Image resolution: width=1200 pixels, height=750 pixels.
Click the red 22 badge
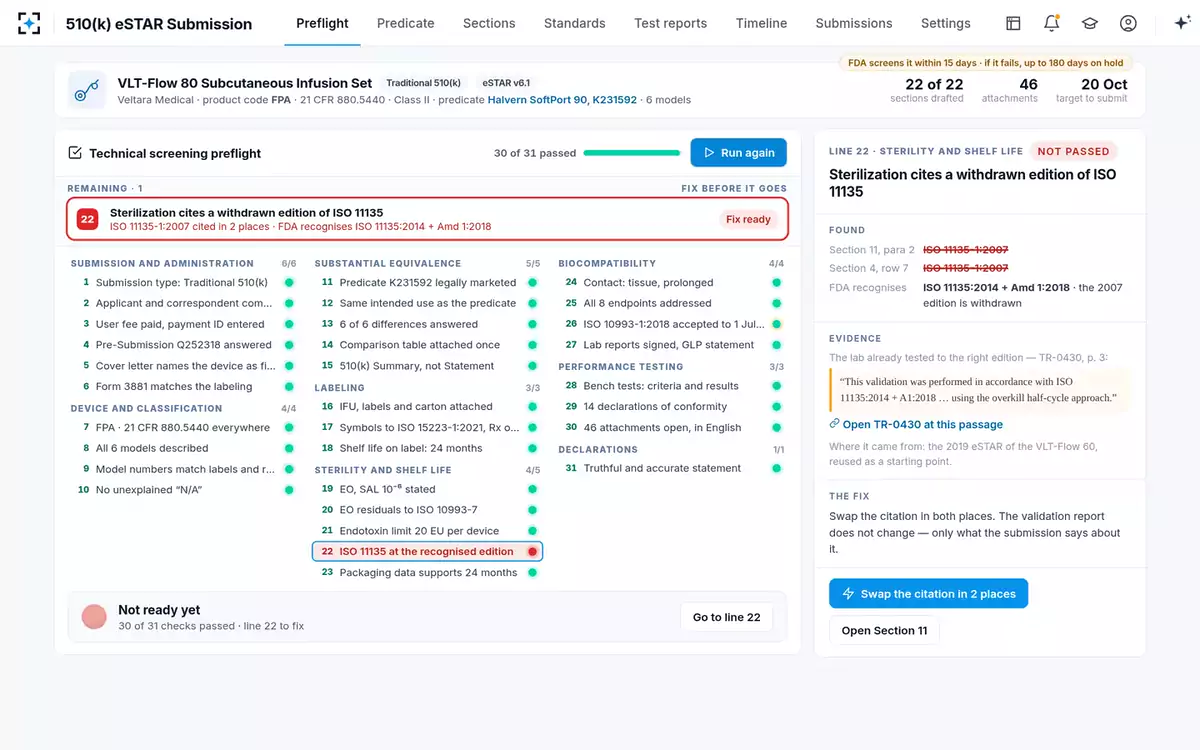[x=87, y=219]
